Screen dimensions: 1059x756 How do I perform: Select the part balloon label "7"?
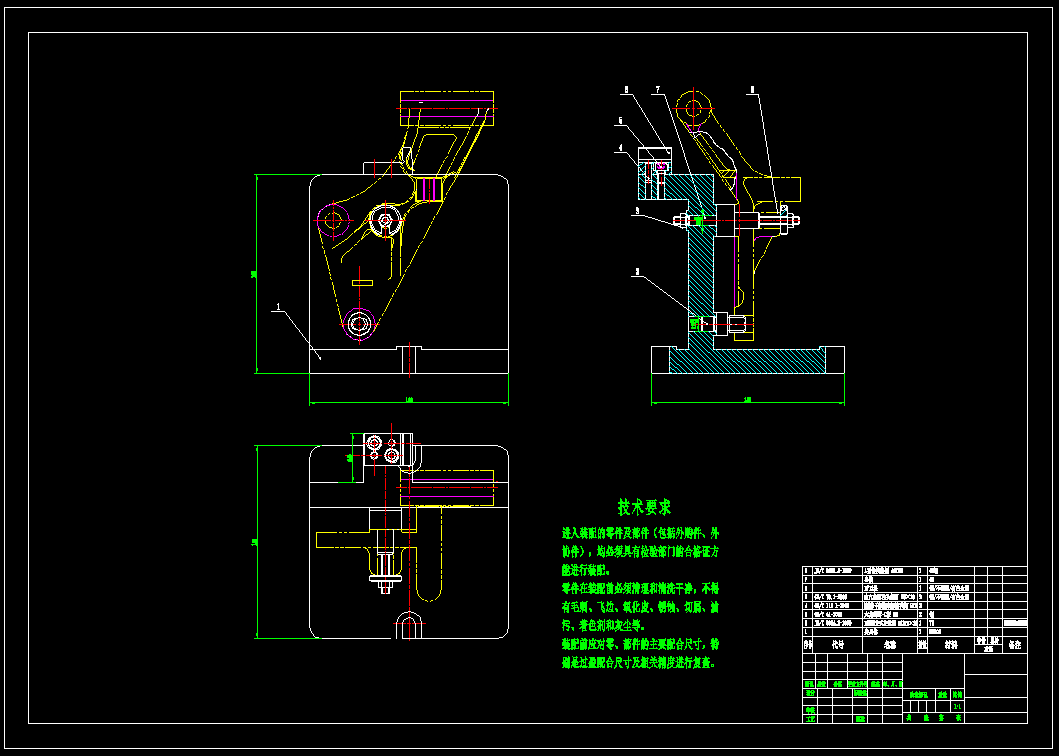(656, 90)
